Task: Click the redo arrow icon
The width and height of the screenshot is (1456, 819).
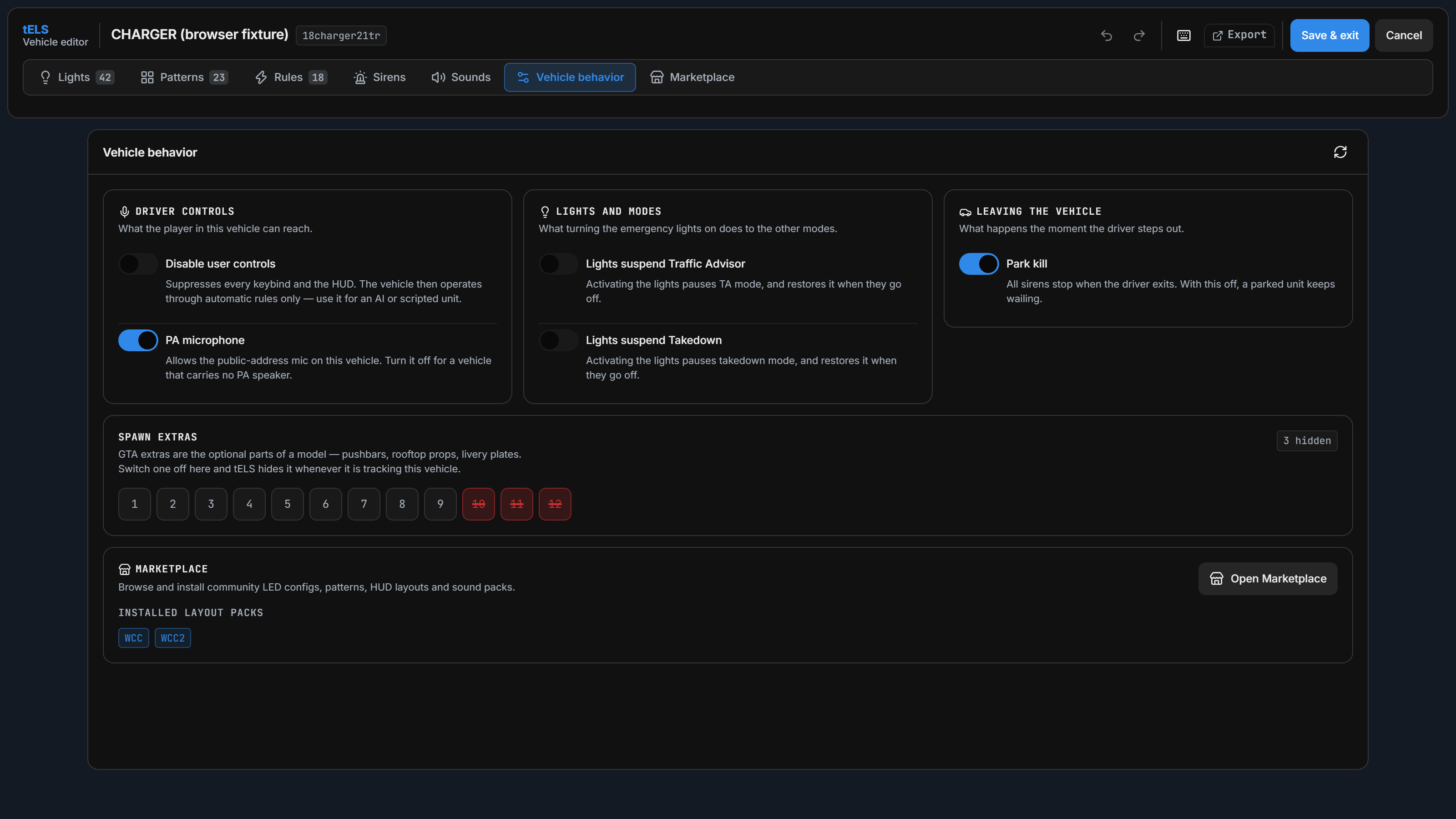Action: pyautogui.click(x=1139, y=35)
